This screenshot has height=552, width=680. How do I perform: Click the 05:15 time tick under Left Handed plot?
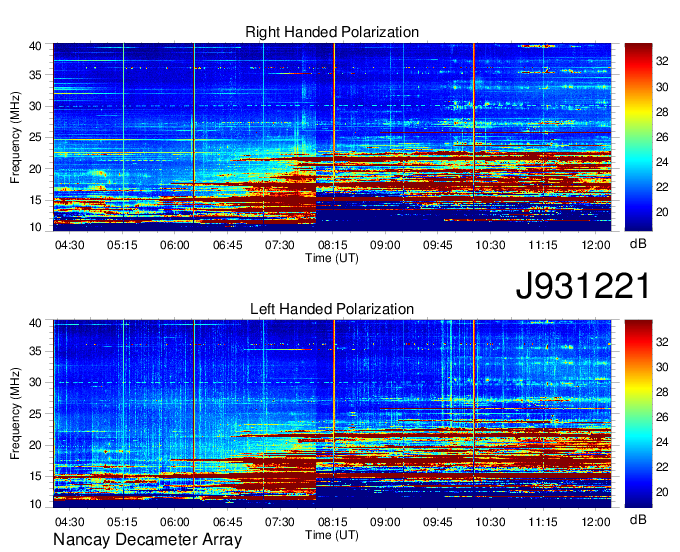122,522
